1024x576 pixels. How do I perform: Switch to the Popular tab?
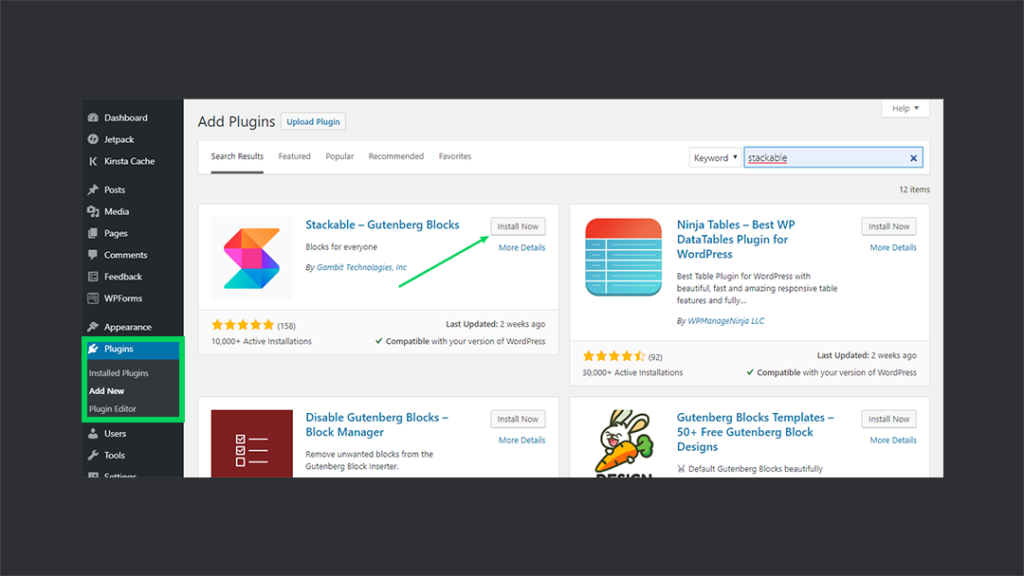339,156
